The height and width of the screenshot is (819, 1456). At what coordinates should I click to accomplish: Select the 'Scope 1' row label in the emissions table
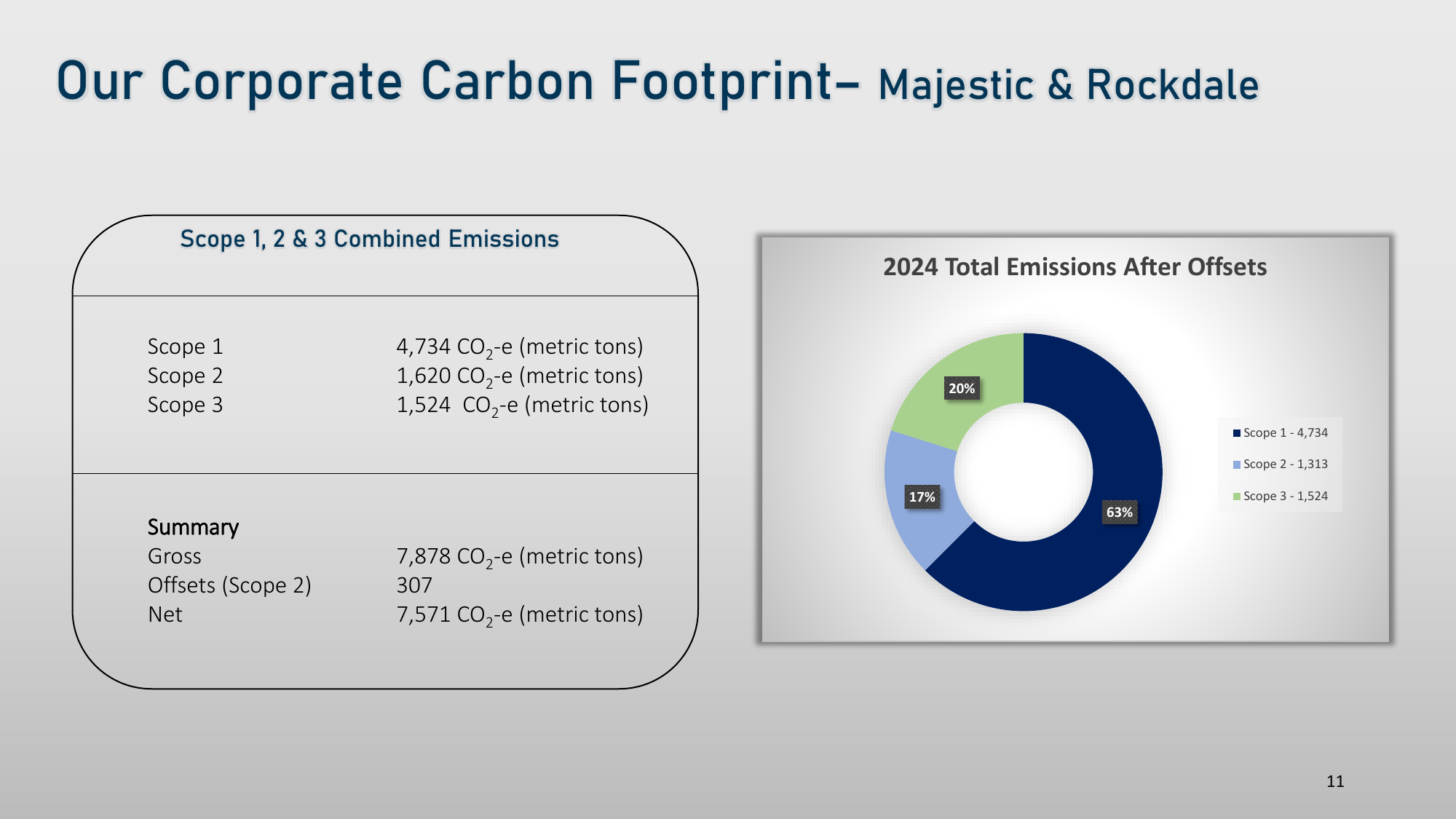point(185,347)
